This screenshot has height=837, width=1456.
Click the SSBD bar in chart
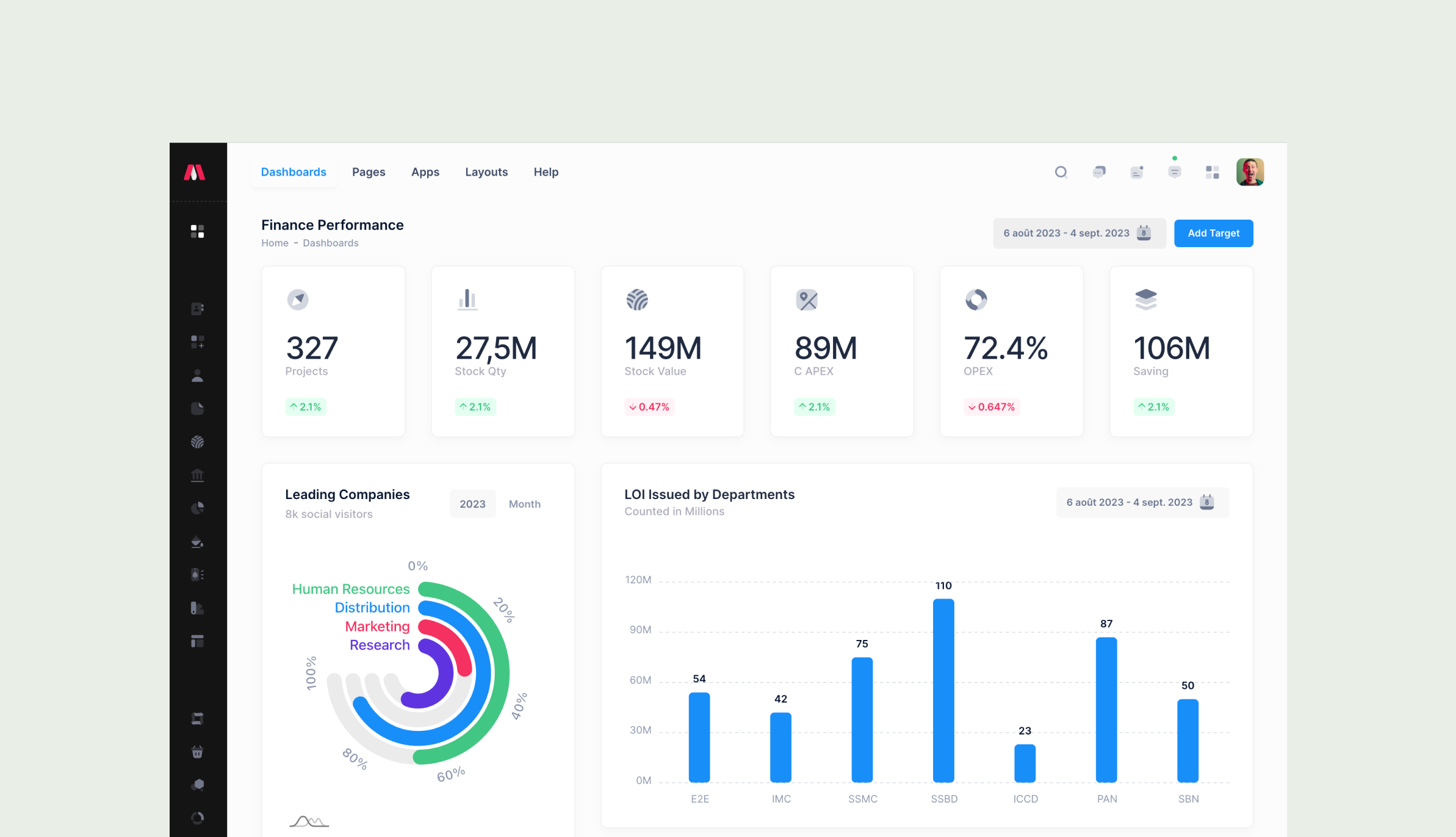pyautogui.click(x=943, y=689)
